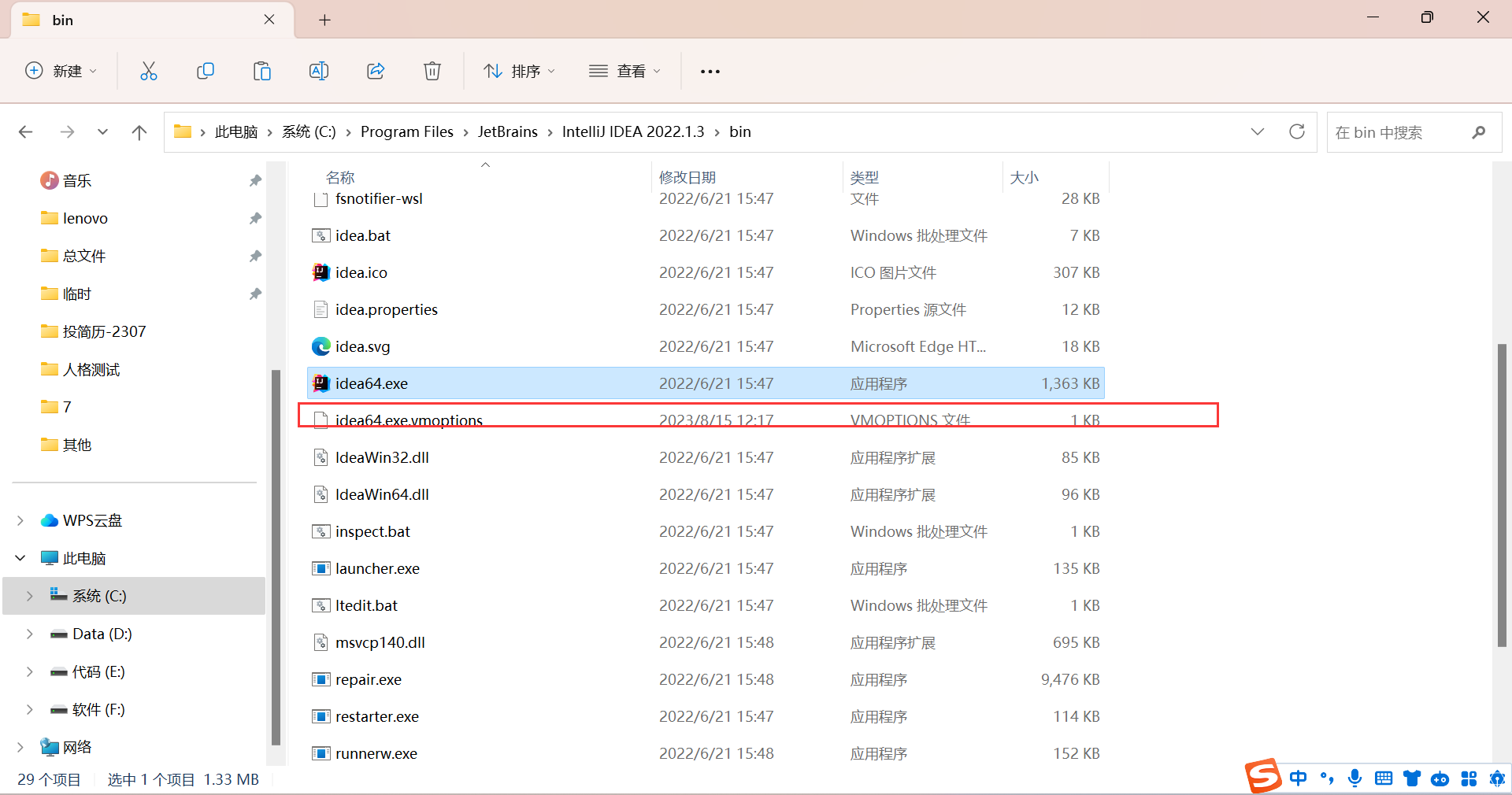Open the Sogou soft keyboard icon
This screenshot has height=795, width=1512.
pos(1384,778)
